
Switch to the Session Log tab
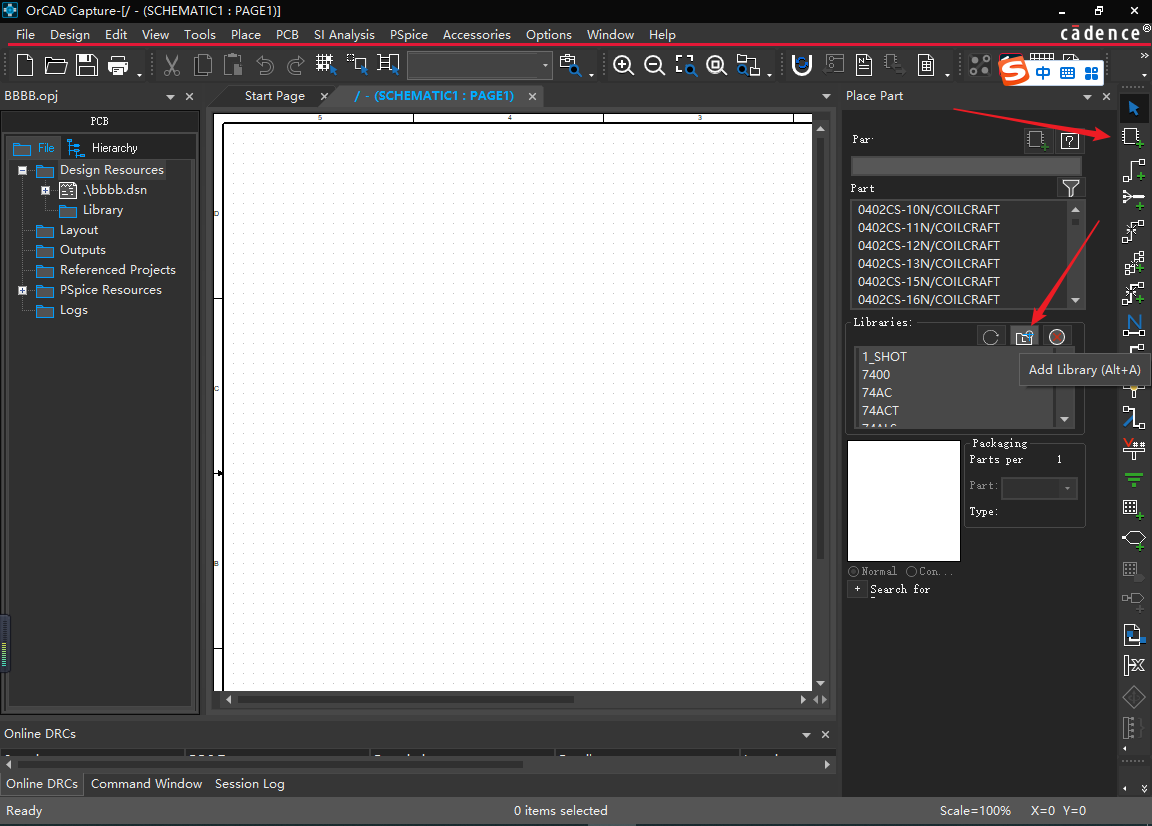pyautogui.click(x=249, y=783)
